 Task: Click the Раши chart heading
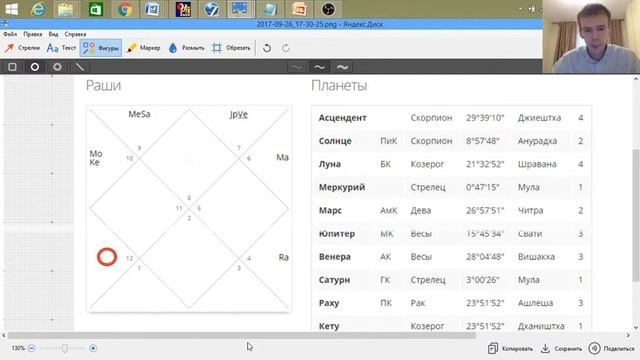point(103,85)
